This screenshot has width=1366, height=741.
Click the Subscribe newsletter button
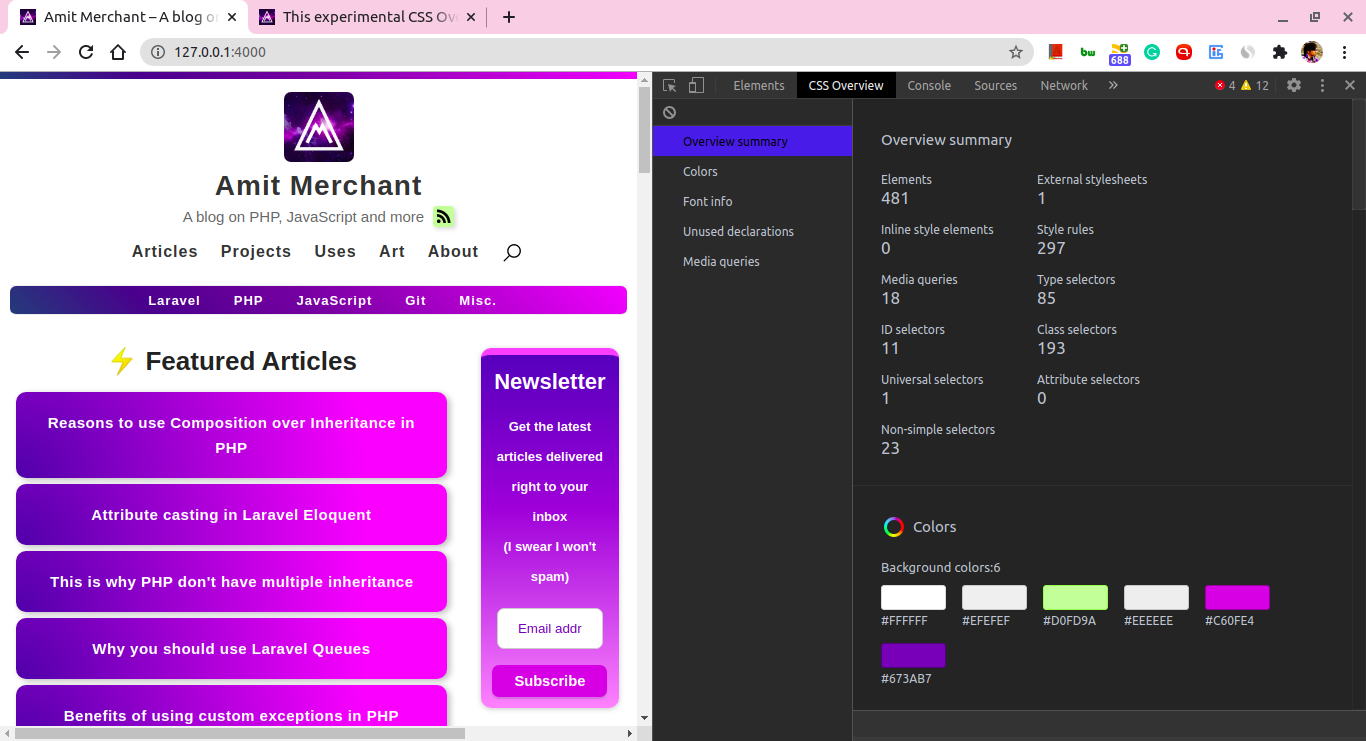click(550, 681)
